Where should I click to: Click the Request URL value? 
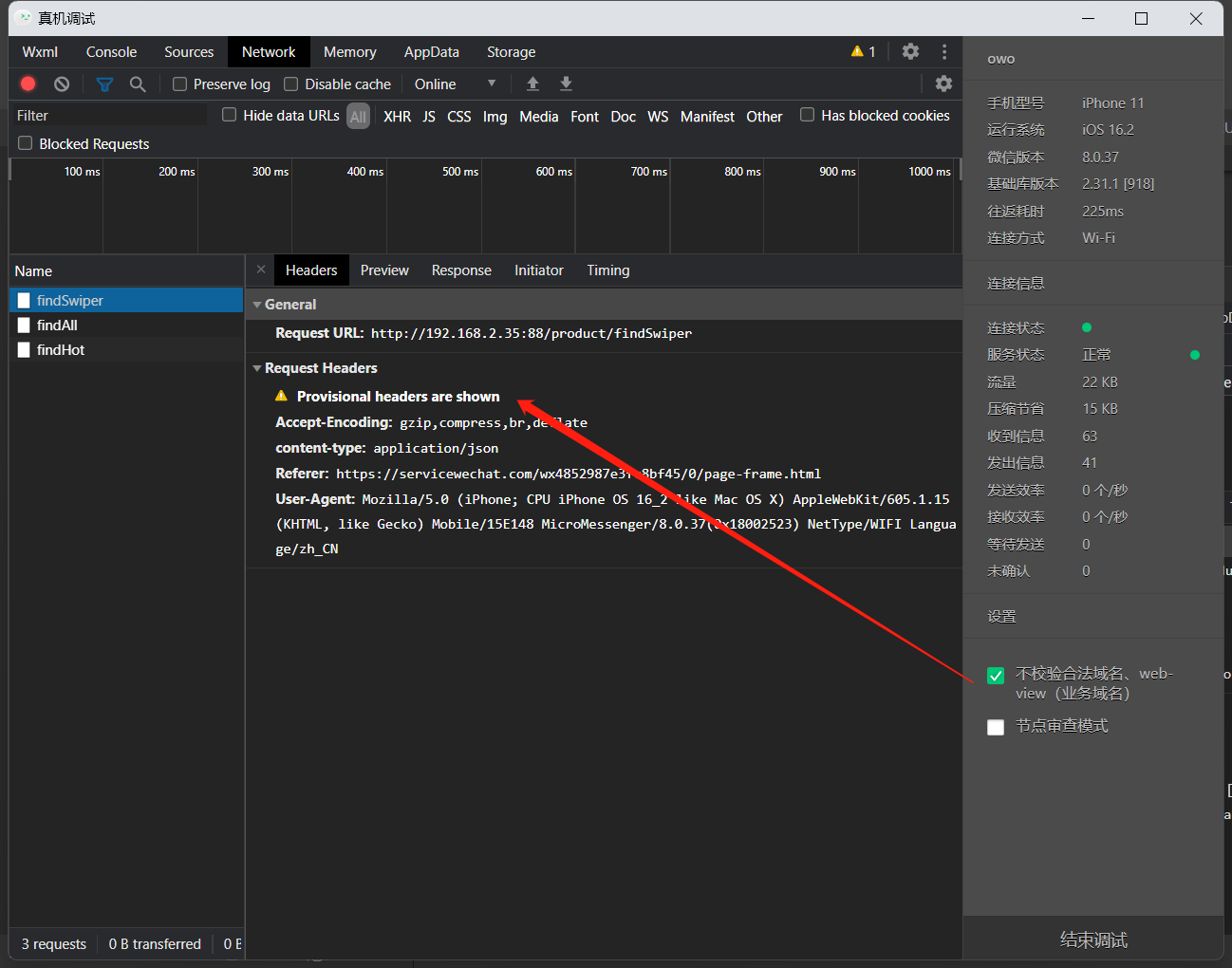tap(532, 333)
